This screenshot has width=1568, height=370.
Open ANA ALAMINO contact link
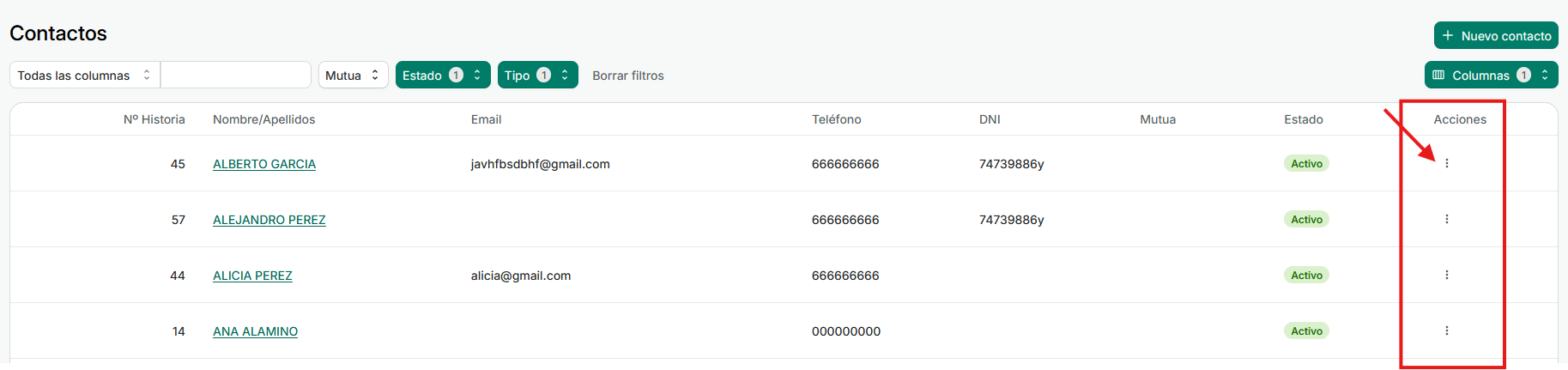click(x=255, y=331)
